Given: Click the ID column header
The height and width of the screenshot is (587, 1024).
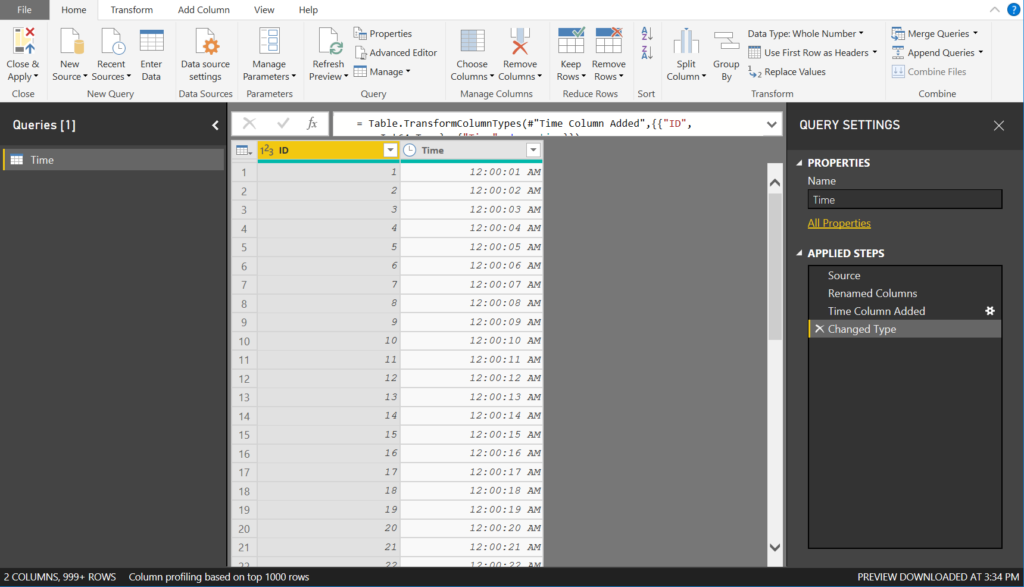Looking at the screenshot, I should [x=328, y=150].
